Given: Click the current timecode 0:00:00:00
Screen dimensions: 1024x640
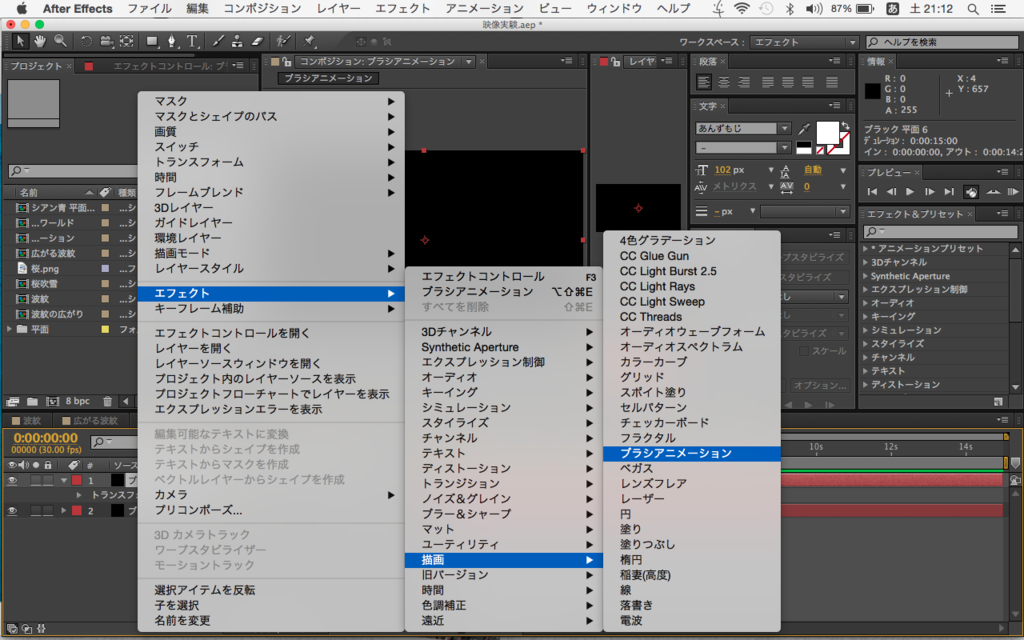Looking at the screenshot, I should click(x=46, y=438).
